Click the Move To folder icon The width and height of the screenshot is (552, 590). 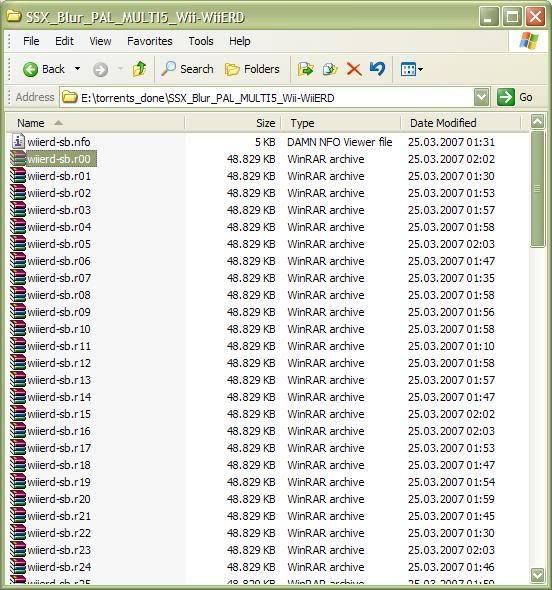tap(306, 69)
